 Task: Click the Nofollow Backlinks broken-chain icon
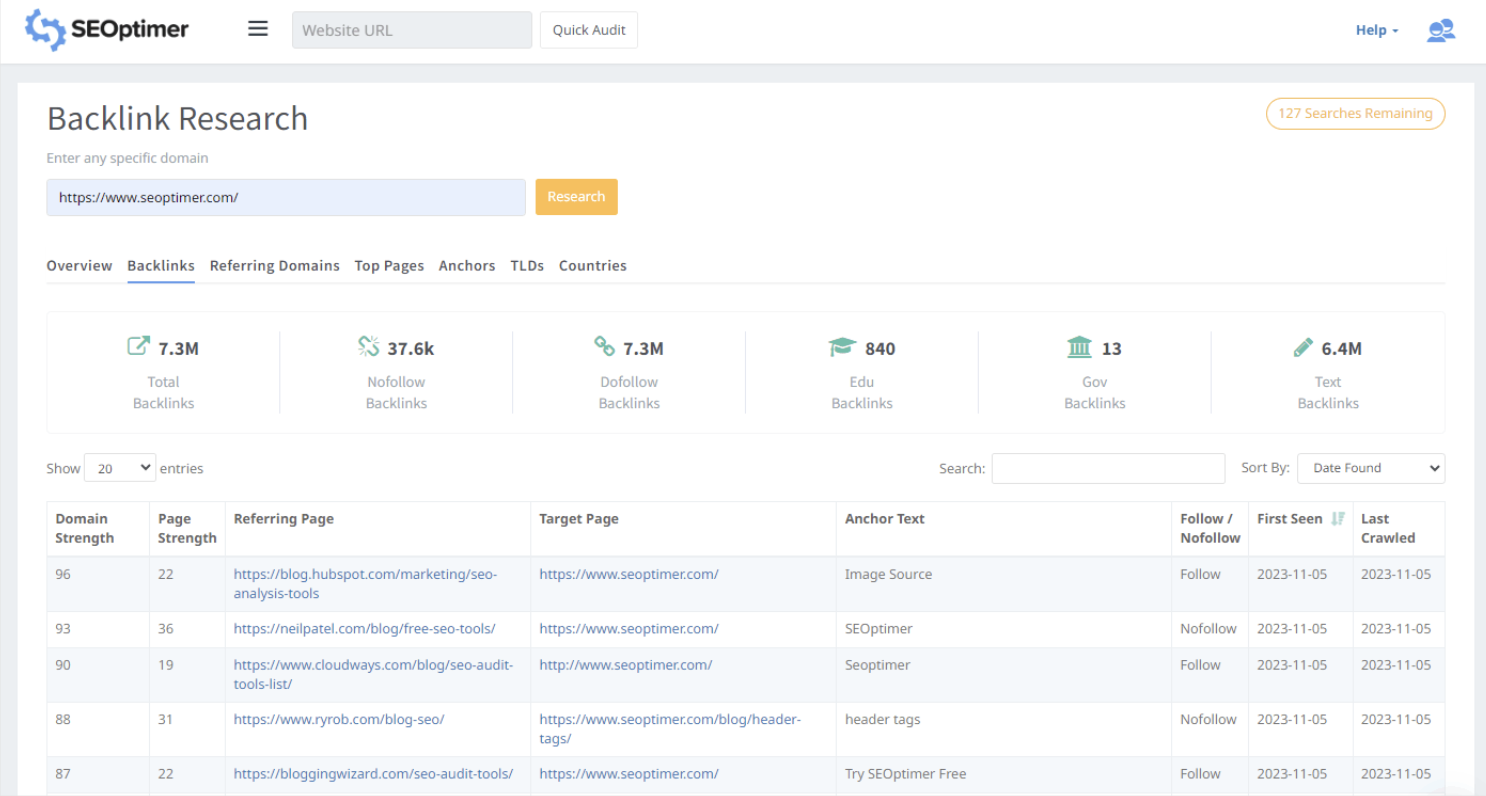pyautogui.click(x=368, y=347)
